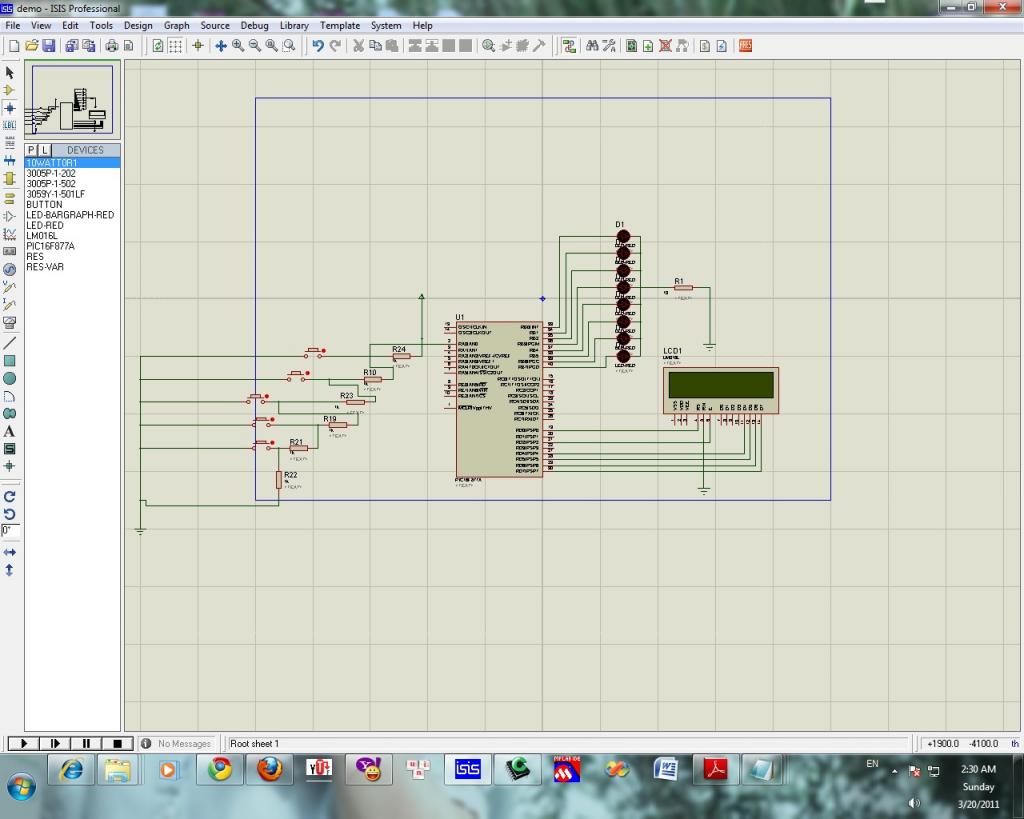Screen dimensions: 1024x819
Task: Click the Zoom In magnifier icon
Action: click(238, 46)
